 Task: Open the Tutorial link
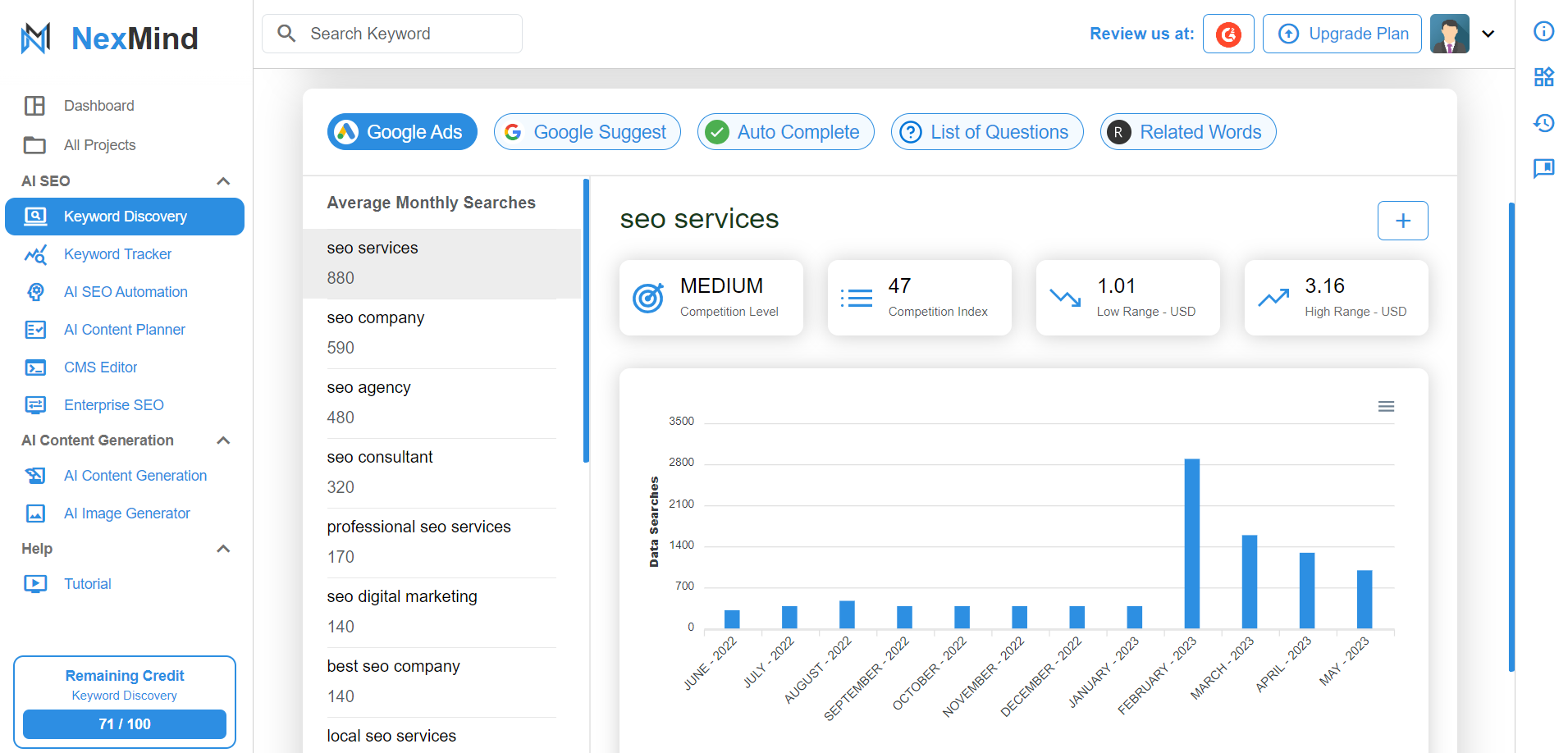(88, 584)
